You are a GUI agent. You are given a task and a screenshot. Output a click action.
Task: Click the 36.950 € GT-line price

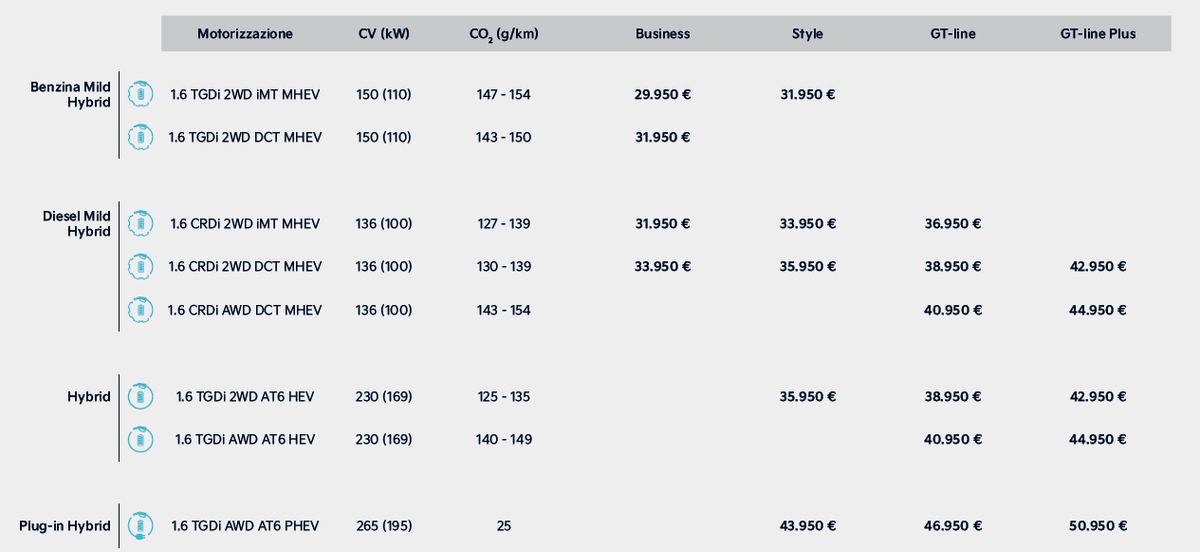point(953,224)
